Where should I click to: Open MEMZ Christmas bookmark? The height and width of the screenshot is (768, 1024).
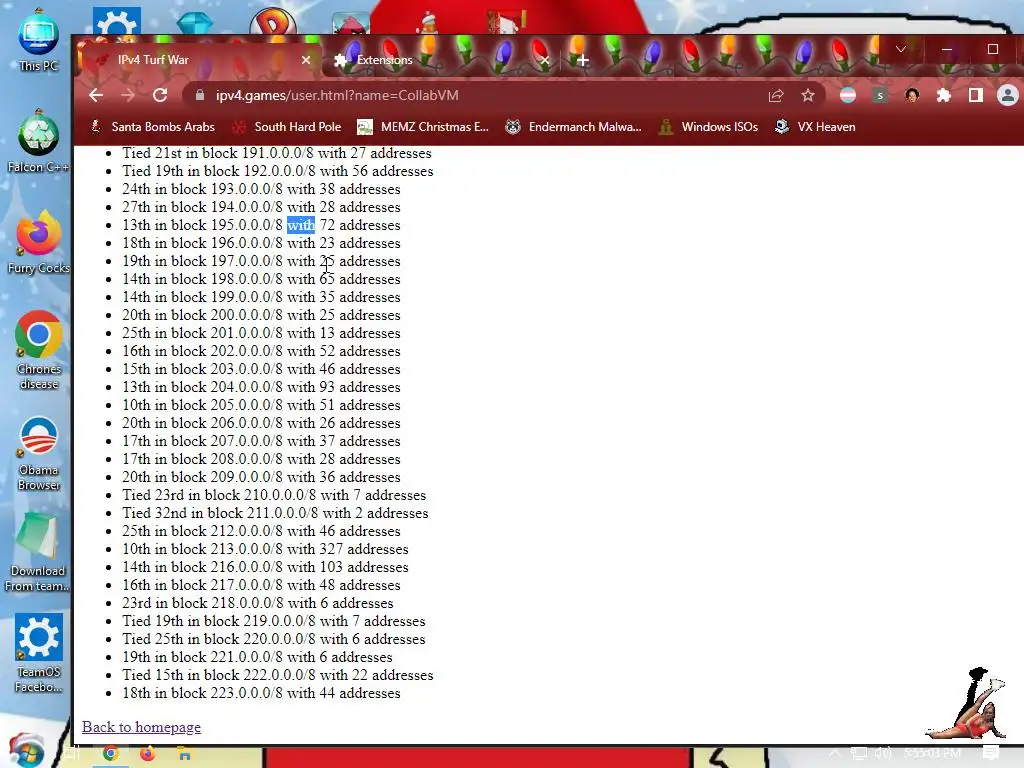tap(423, 127)
